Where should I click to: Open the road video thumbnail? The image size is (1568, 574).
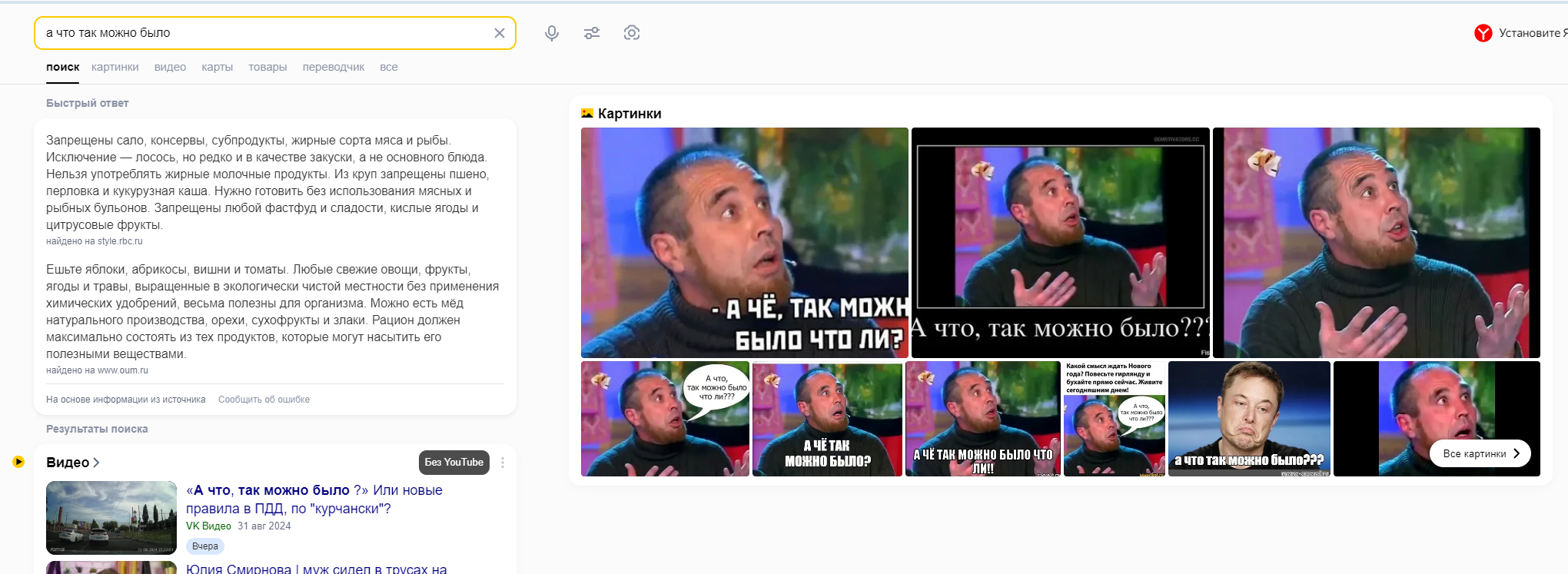coord(111,518)
